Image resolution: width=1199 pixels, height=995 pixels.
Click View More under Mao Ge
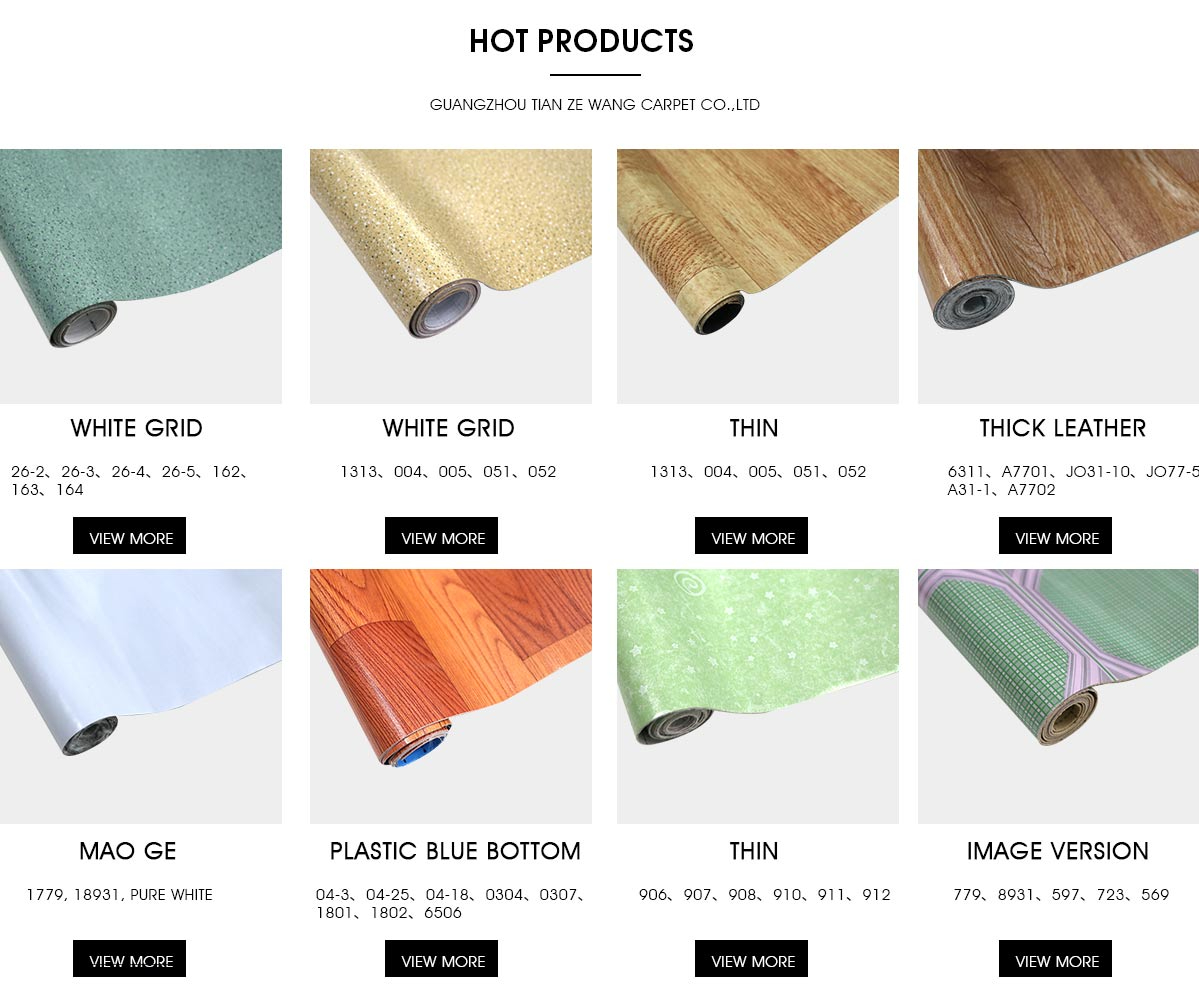(x=129, y=958)
